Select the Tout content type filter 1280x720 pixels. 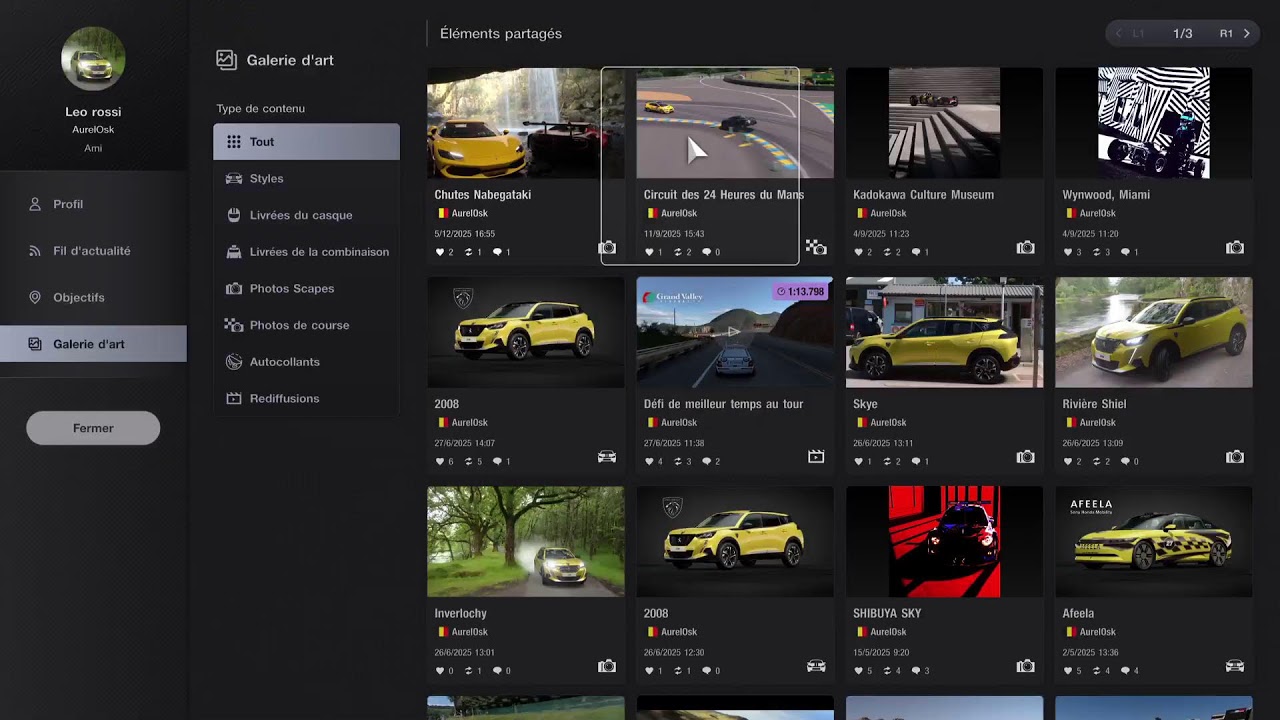[306, 142]
